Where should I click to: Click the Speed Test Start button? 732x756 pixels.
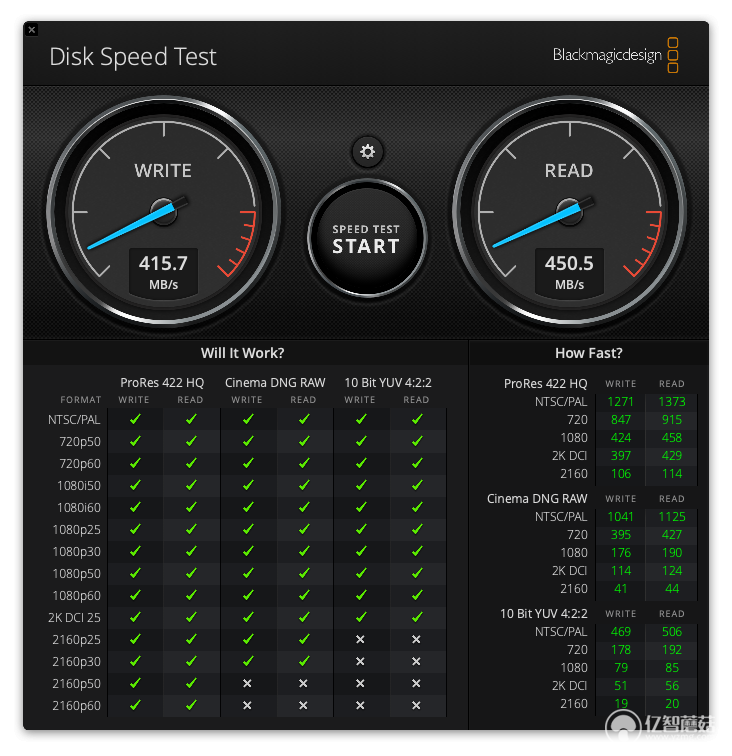tap(367, 238)
